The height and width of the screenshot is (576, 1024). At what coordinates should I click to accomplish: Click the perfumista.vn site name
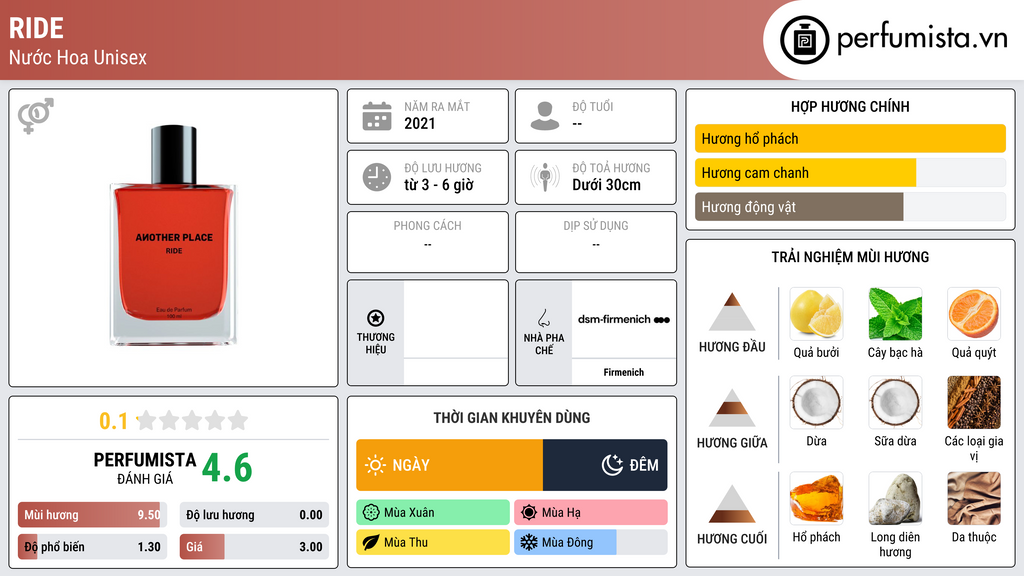[x=922, y=38]
